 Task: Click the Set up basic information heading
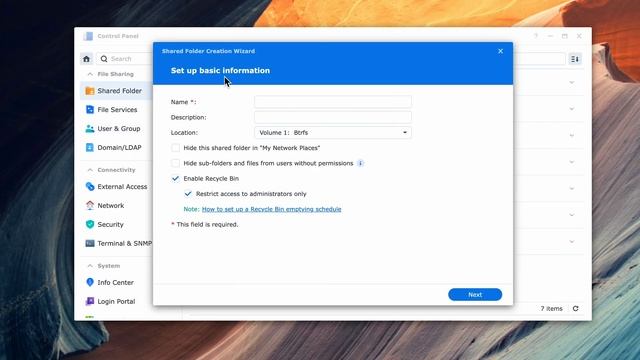coord(220,71)
